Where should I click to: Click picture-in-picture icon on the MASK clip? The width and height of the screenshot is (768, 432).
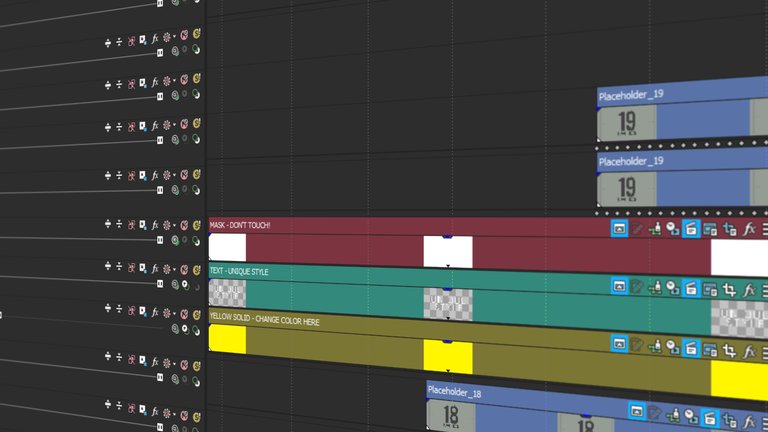(x=710, y=229)
